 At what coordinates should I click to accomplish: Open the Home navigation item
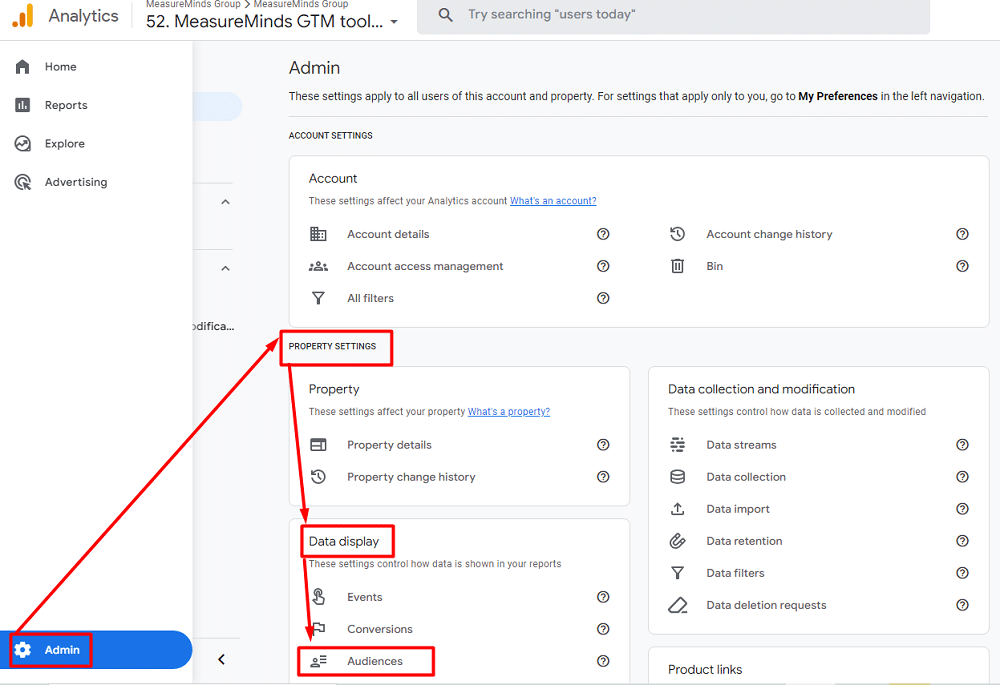[x=60, y=67]
